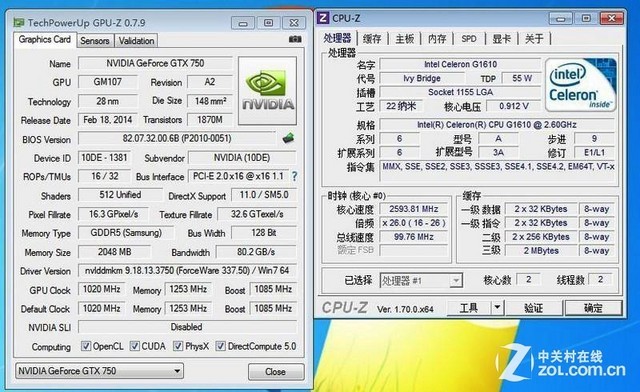Click the Driver Version field nvlddmkm

coord(187,271)
